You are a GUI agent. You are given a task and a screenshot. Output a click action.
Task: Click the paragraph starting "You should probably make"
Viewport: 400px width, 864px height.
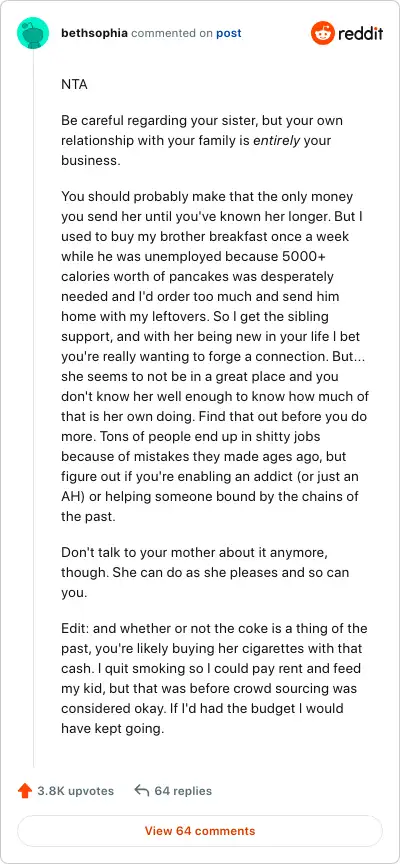(215, 357)
